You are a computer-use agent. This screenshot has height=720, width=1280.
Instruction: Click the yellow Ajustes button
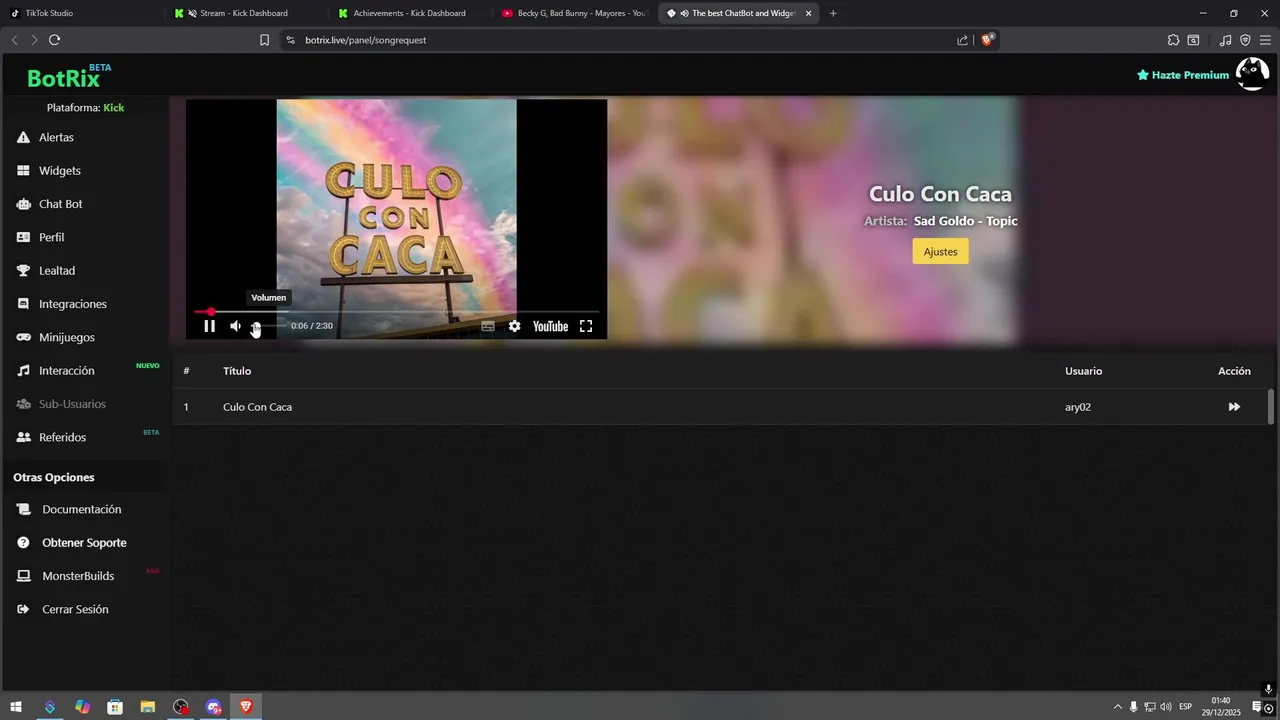pos(940,251)
